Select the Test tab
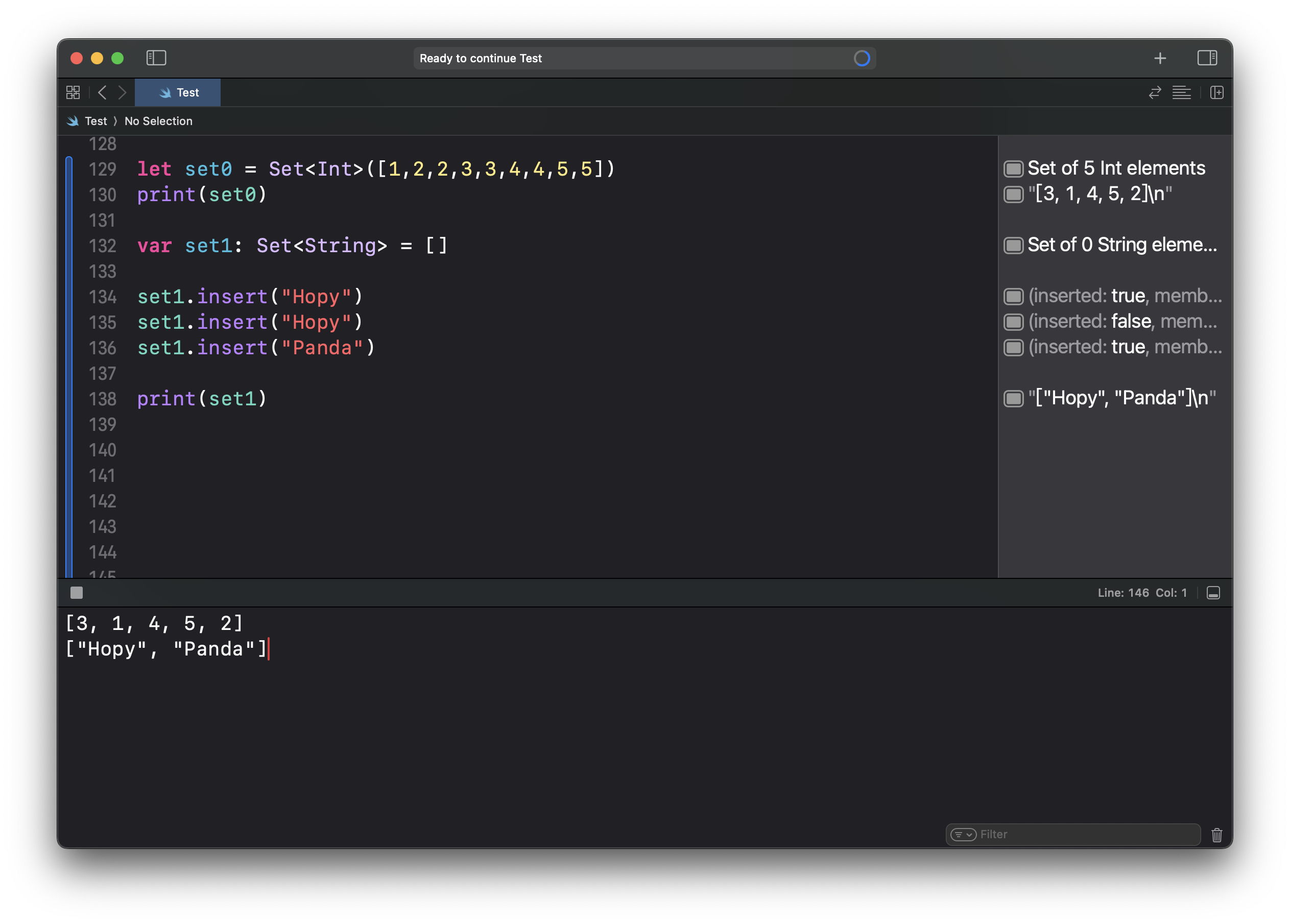1290x924 pixels. (x=178, y=92)
